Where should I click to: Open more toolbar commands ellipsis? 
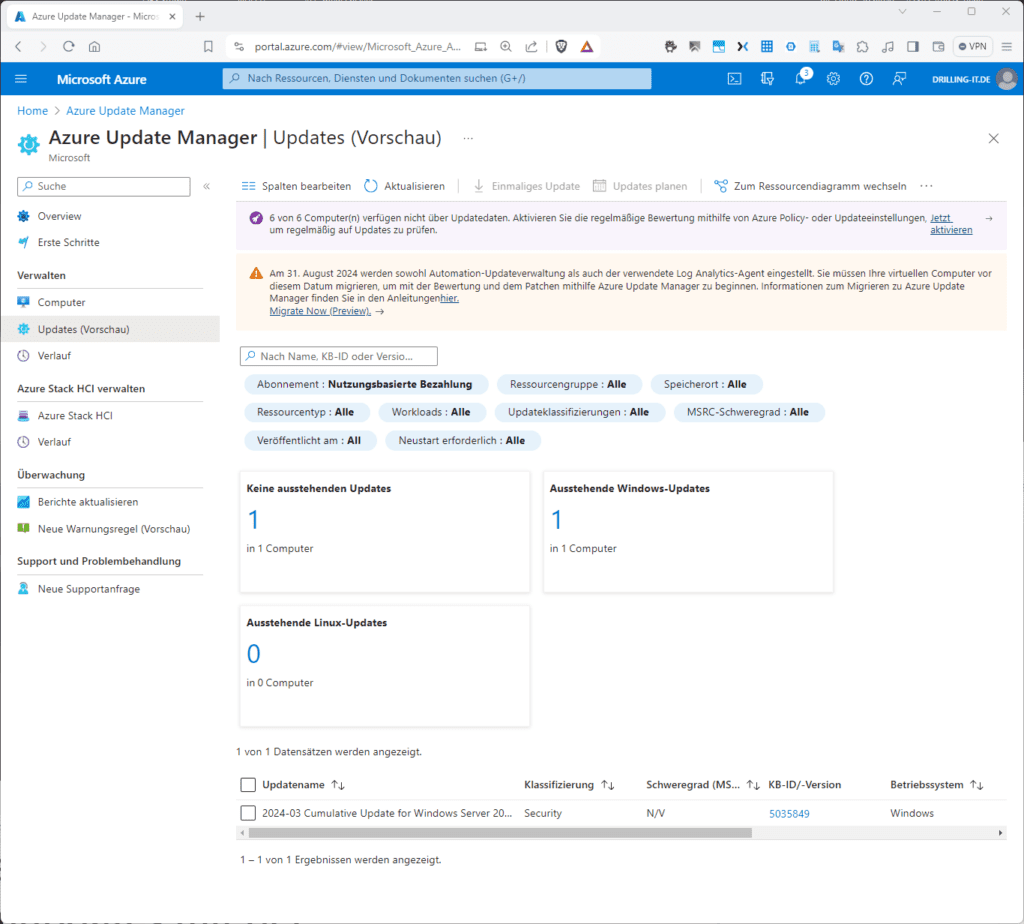click(x=926, y=186)
